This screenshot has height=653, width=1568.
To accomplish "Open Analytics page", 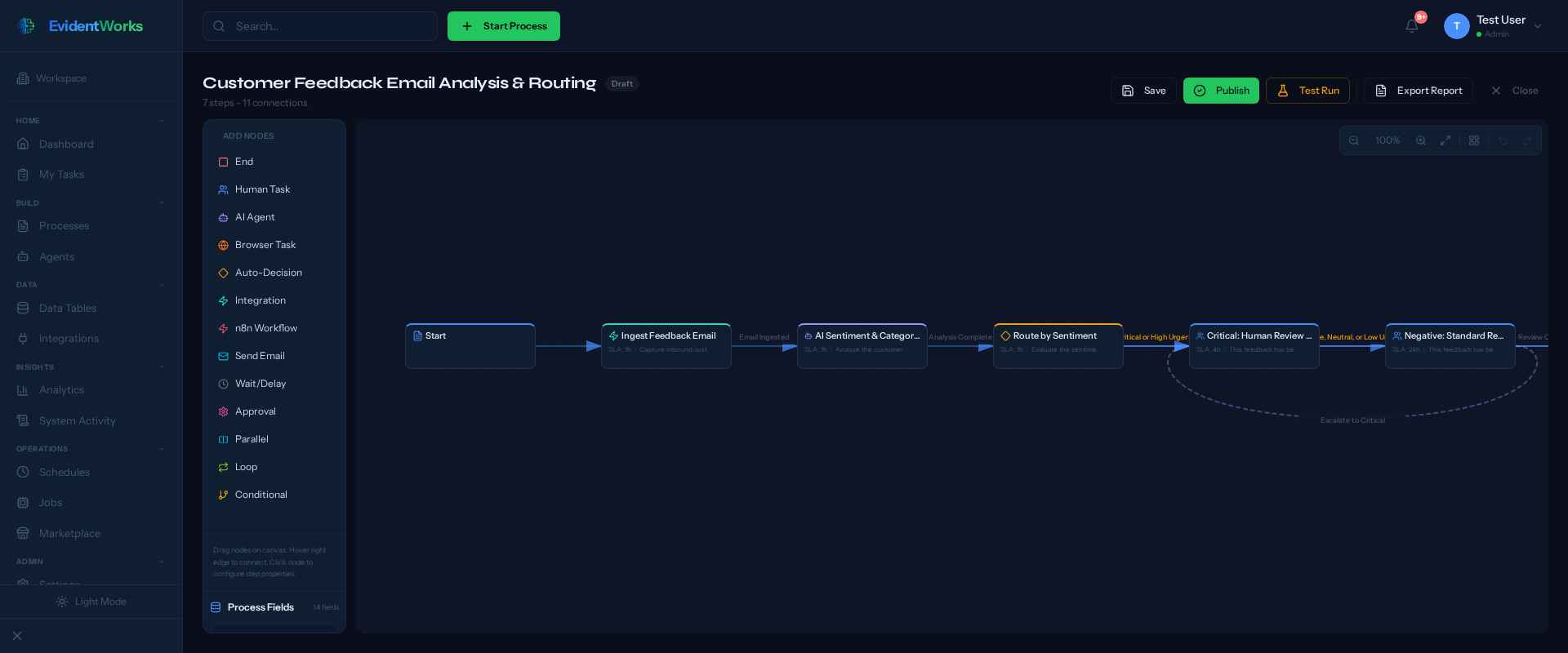I will click(91, 390).
